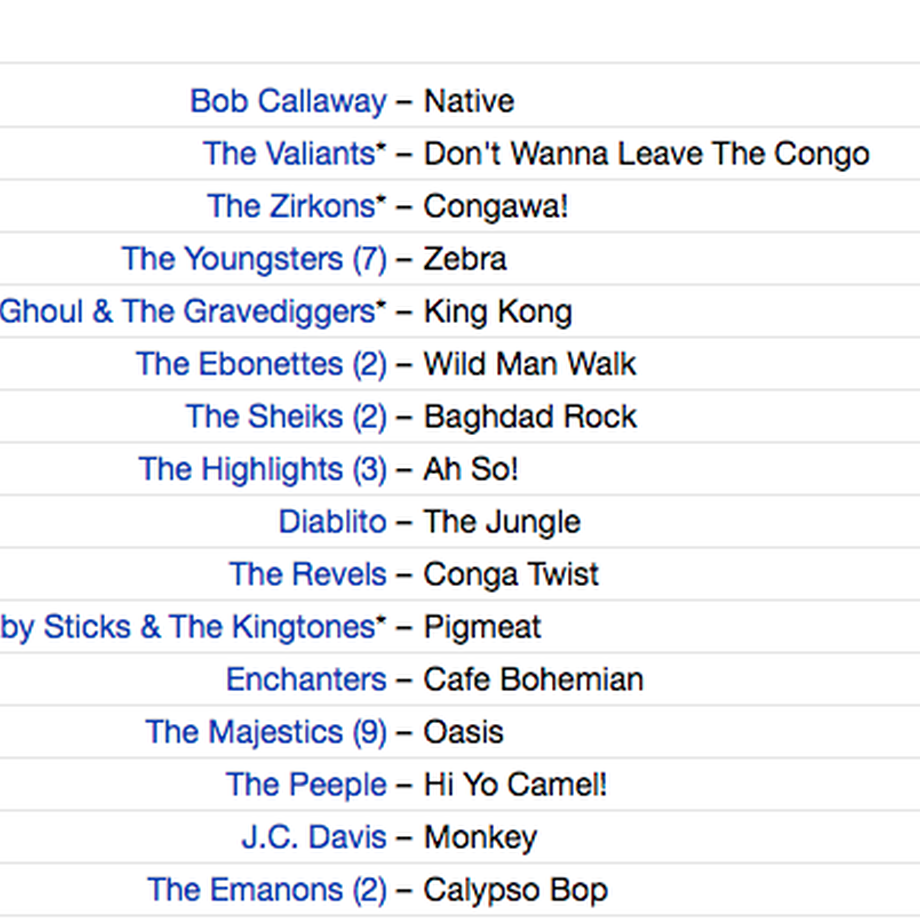Image resolution: width=920 pixels, height=919 pixels.
Task: Open The Valiants artist link
Action: click(295, 154)
